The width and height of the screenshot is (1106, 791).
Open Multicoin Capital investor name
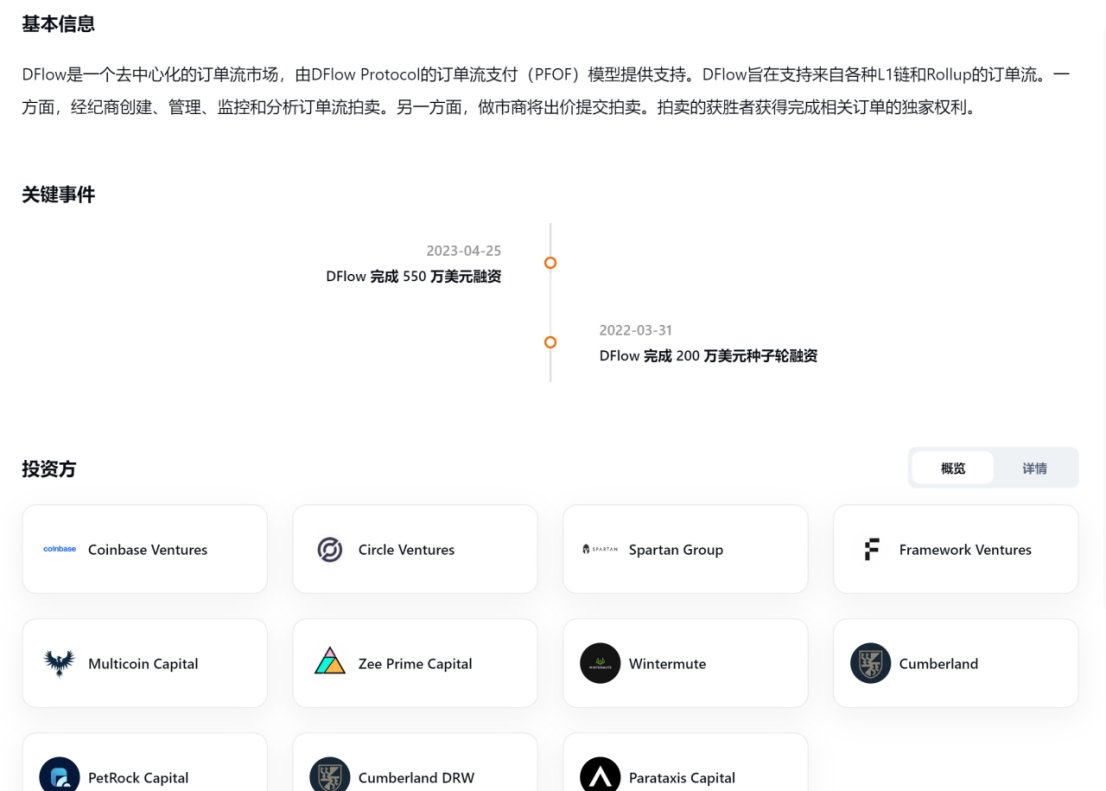143,664
